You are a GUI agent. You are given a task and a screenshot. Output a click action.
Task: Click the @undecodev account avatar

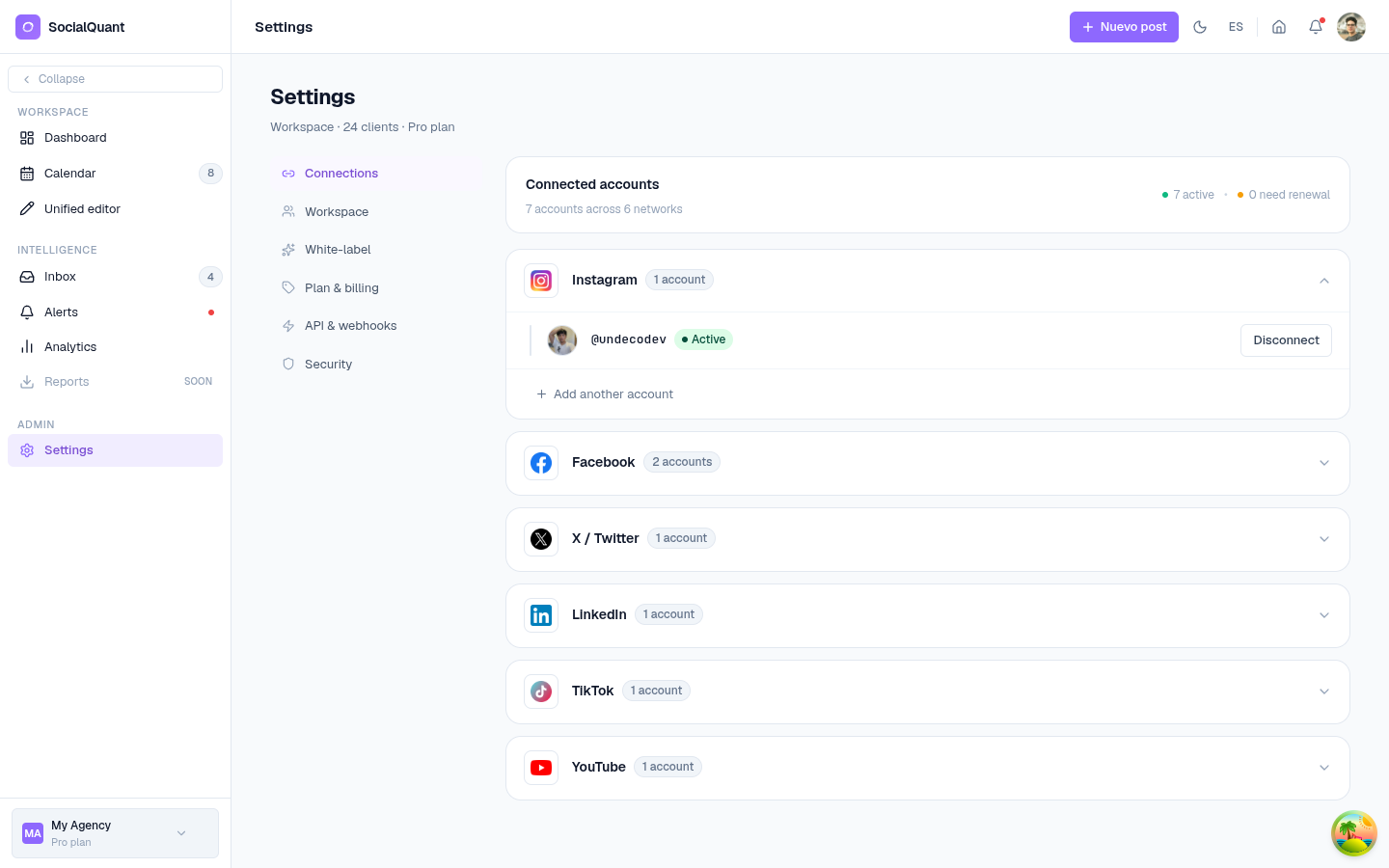pos(562,340)
